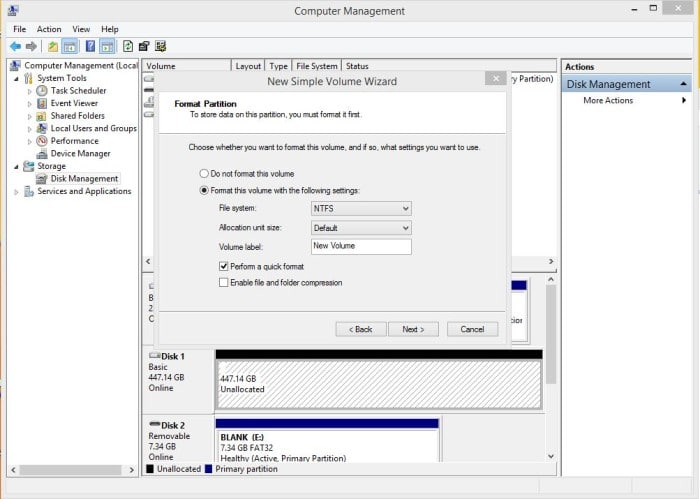Cancel the New Simple Volume Wizard
Screen dimensions: 700x499
point(472,329)
